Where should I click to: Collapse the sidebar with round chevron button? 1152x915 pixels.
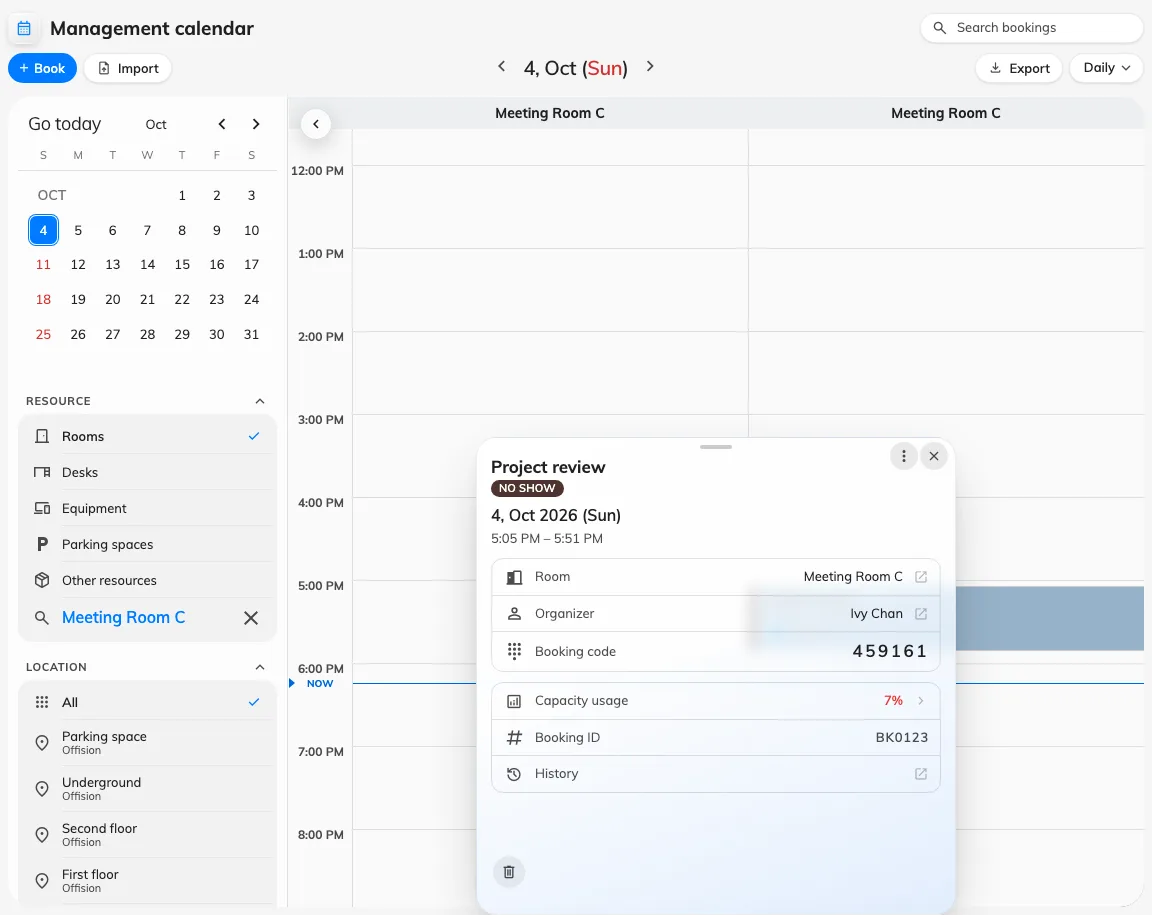[316, 124]
